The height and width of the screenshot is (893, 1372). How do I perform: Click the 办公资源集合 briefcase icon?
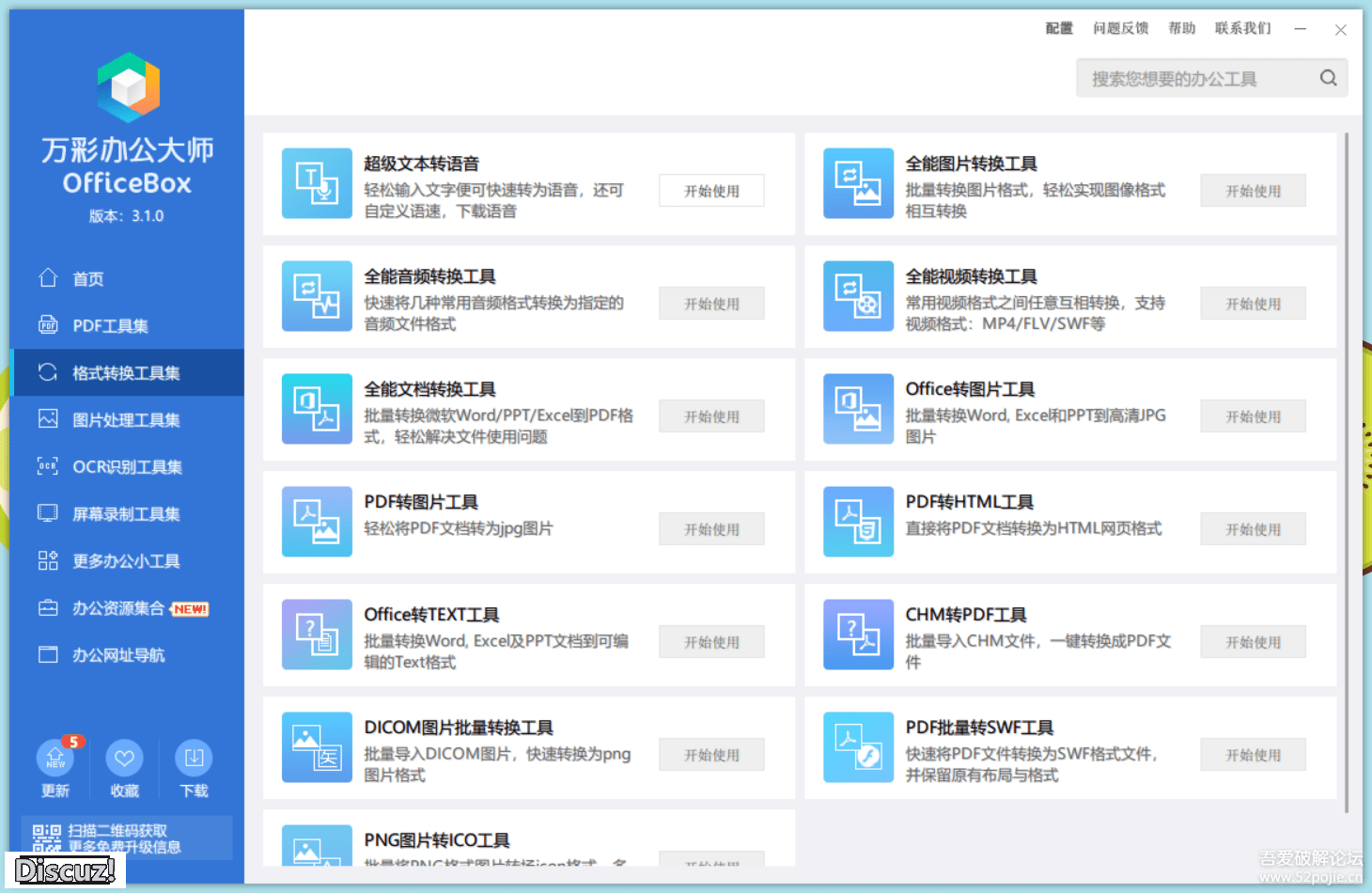(48, 607)
